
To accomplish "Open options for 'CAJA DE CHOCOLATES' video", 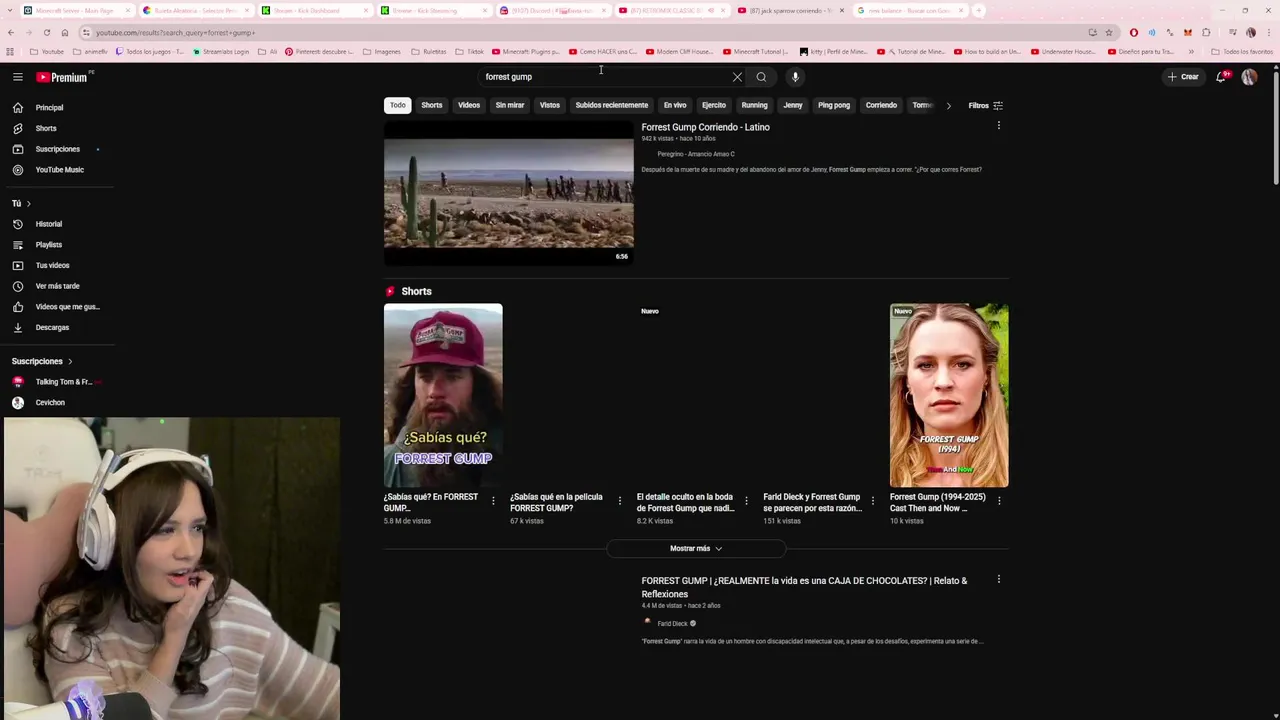I will click(998, 579).
